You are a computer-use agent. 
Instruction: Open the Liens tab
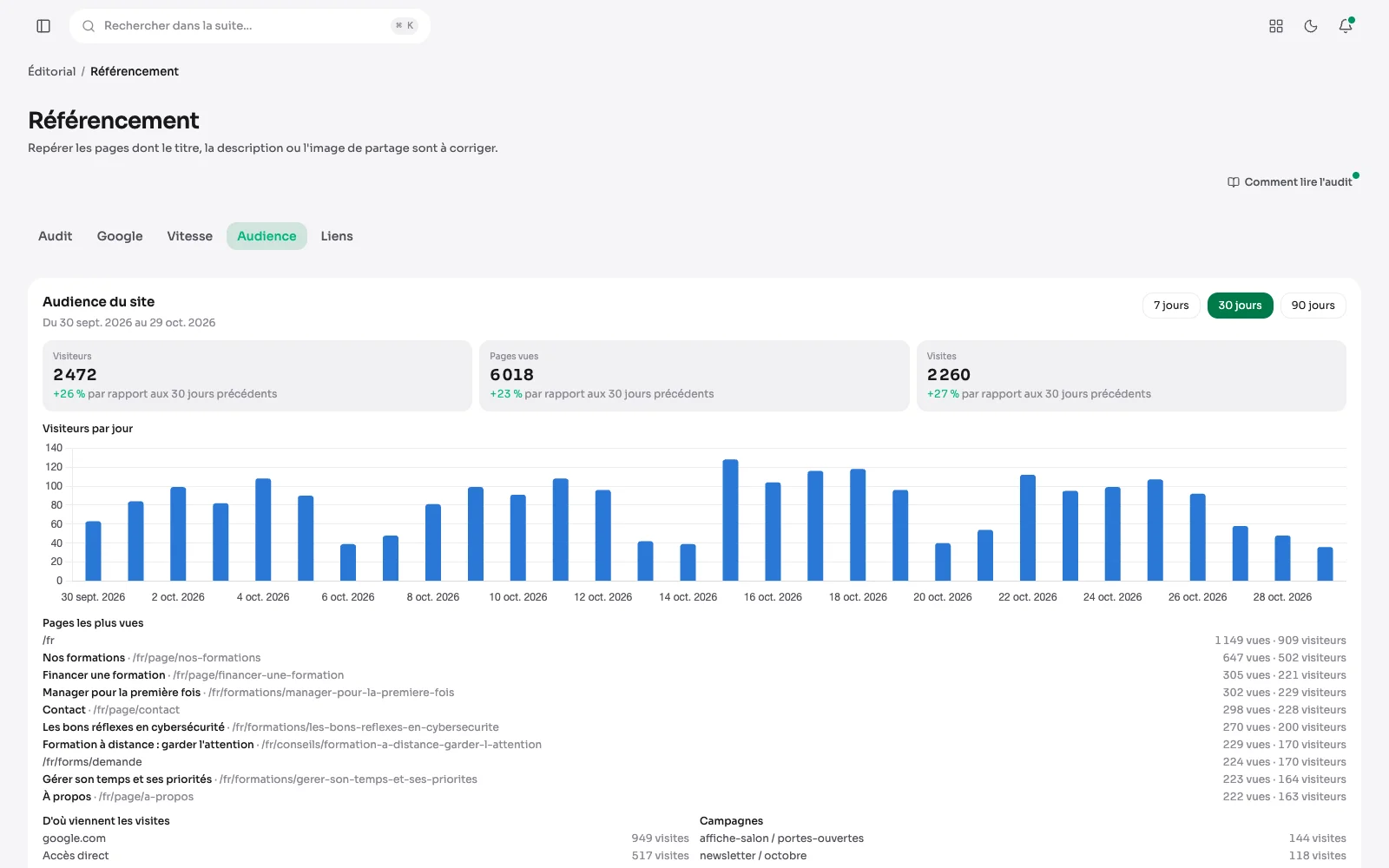(x=337, y=236)
